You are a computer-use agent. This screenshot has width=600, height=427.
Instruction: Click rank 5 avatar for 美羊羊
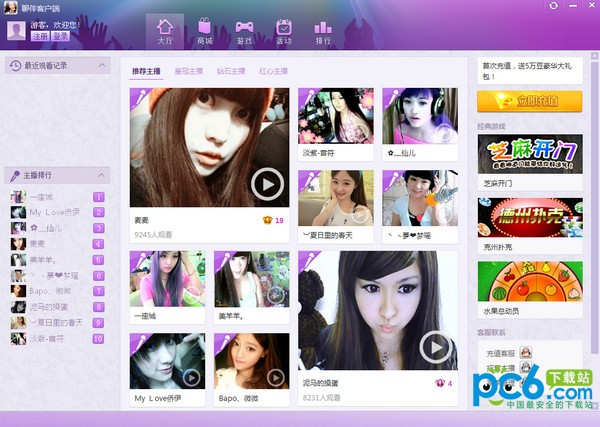click(x=18, y=260)
